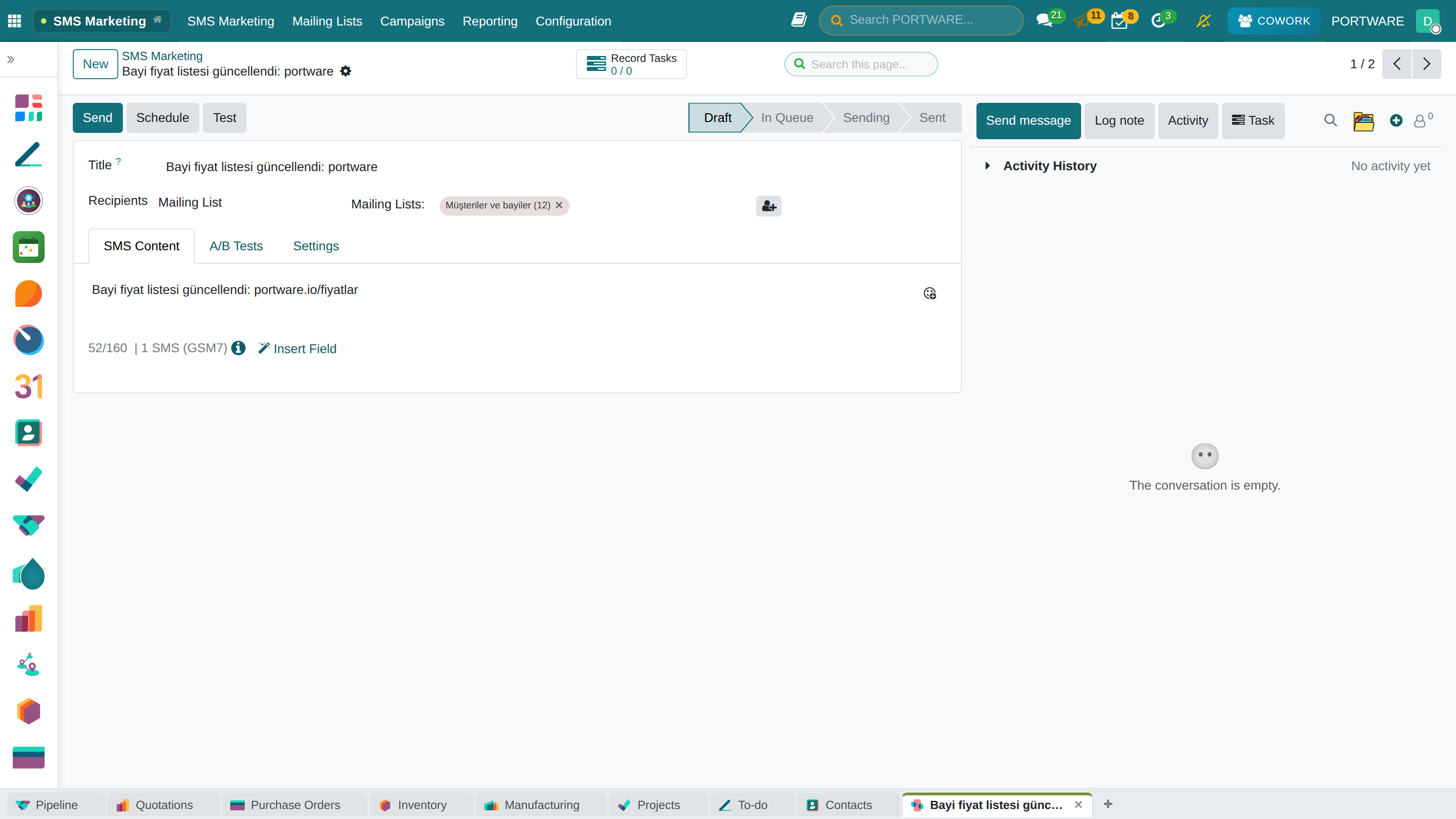Open the apps grid menu

tap(15, 21)
